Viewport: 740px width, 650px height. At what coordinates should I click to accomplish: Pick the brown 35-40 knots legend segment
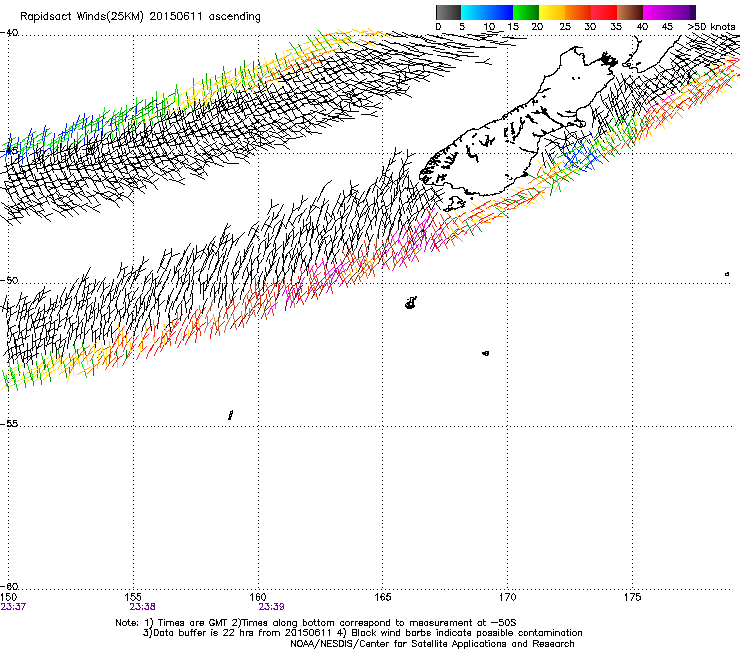coord(630,12)
